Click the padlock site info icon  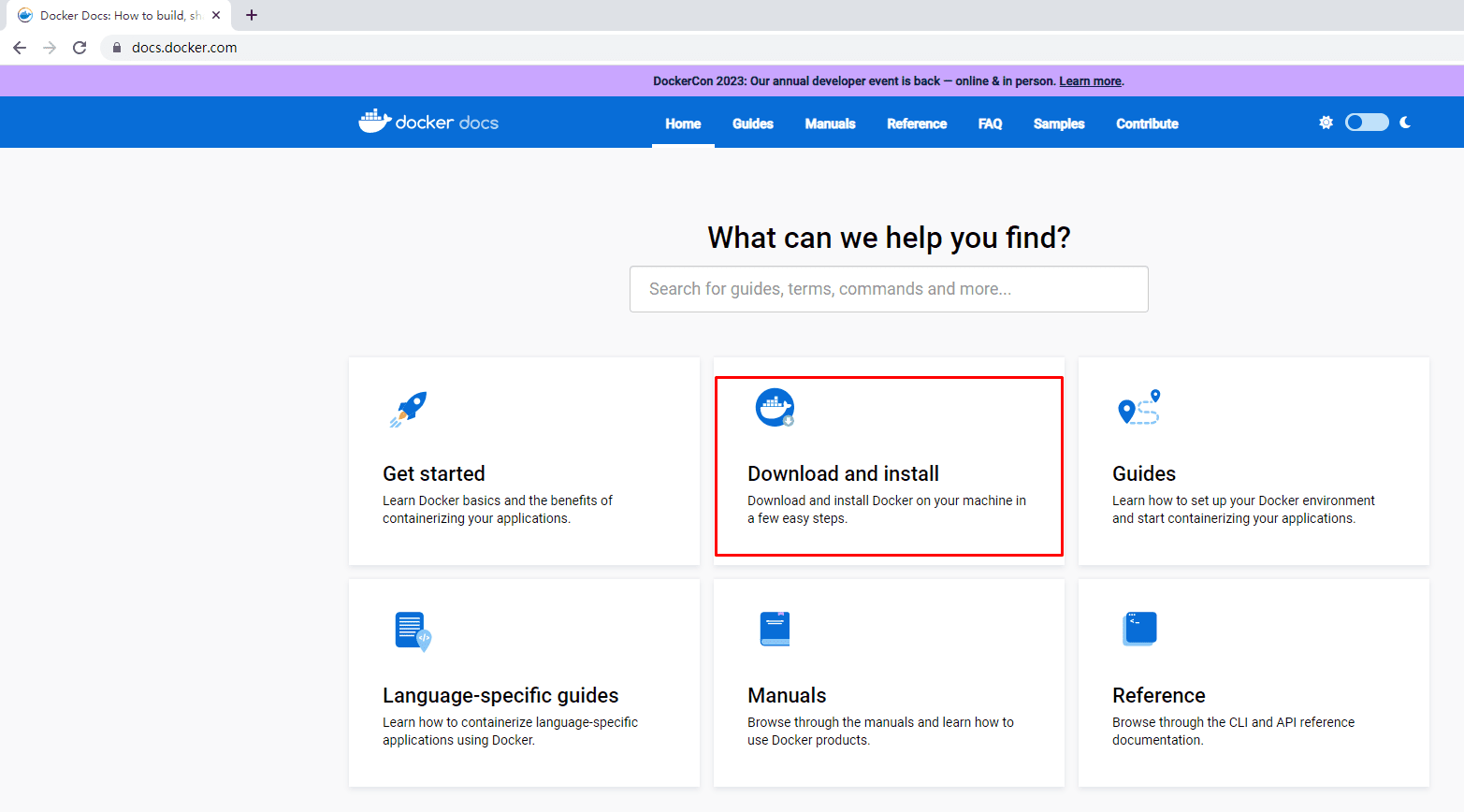click(117, 48)
